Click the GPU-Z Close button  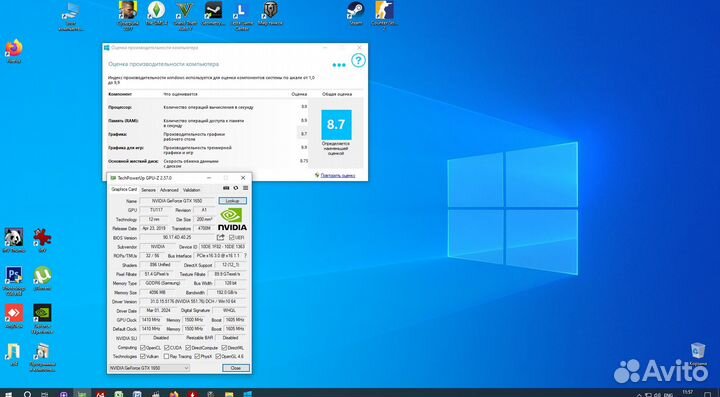coord(236,368)
